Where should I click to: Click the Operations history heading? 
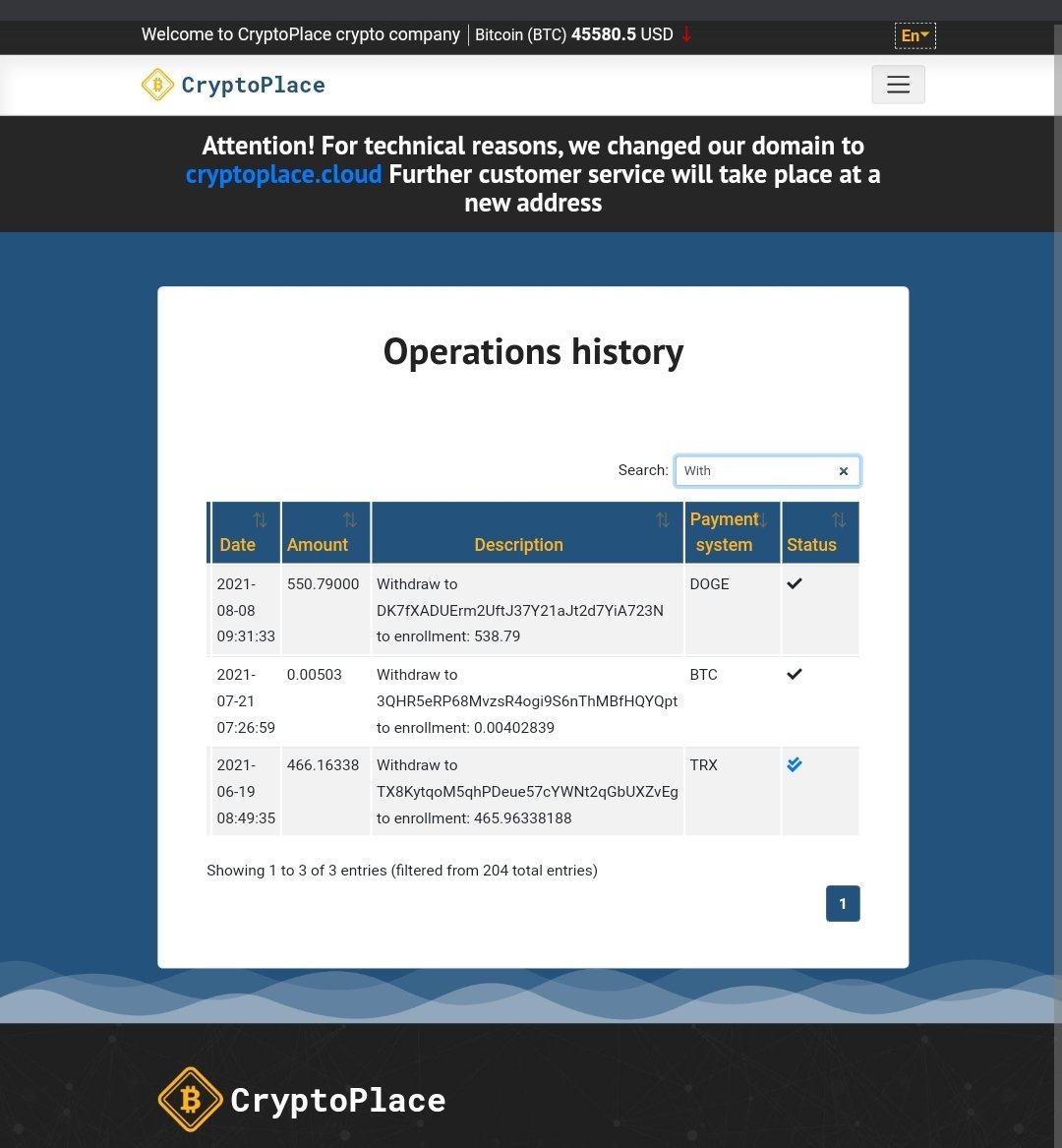click(x=534, y=351)
